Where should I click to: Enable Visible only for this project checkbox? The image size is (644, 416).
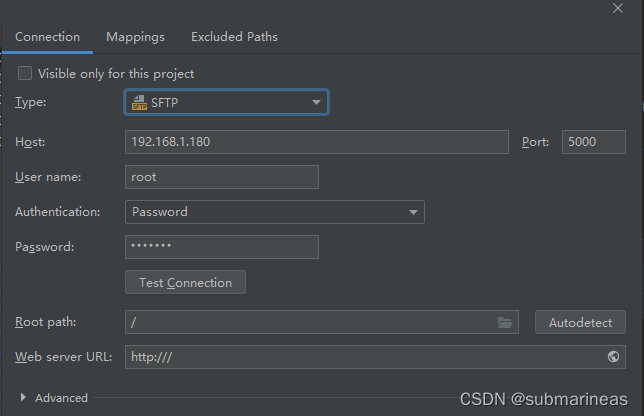pyautogui.click(x=25, y=74)
